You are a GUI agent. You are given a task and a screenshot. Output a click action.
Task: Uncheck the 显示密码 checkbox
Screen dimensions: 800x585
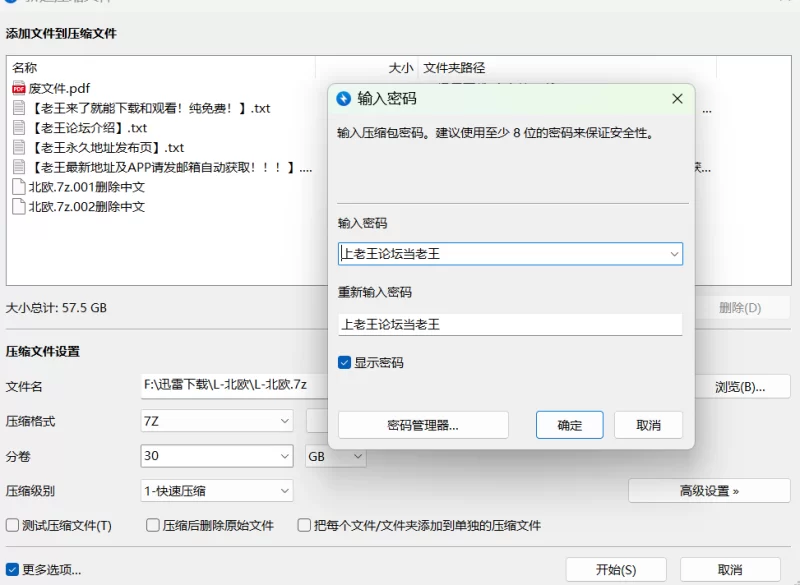(345, 363)
